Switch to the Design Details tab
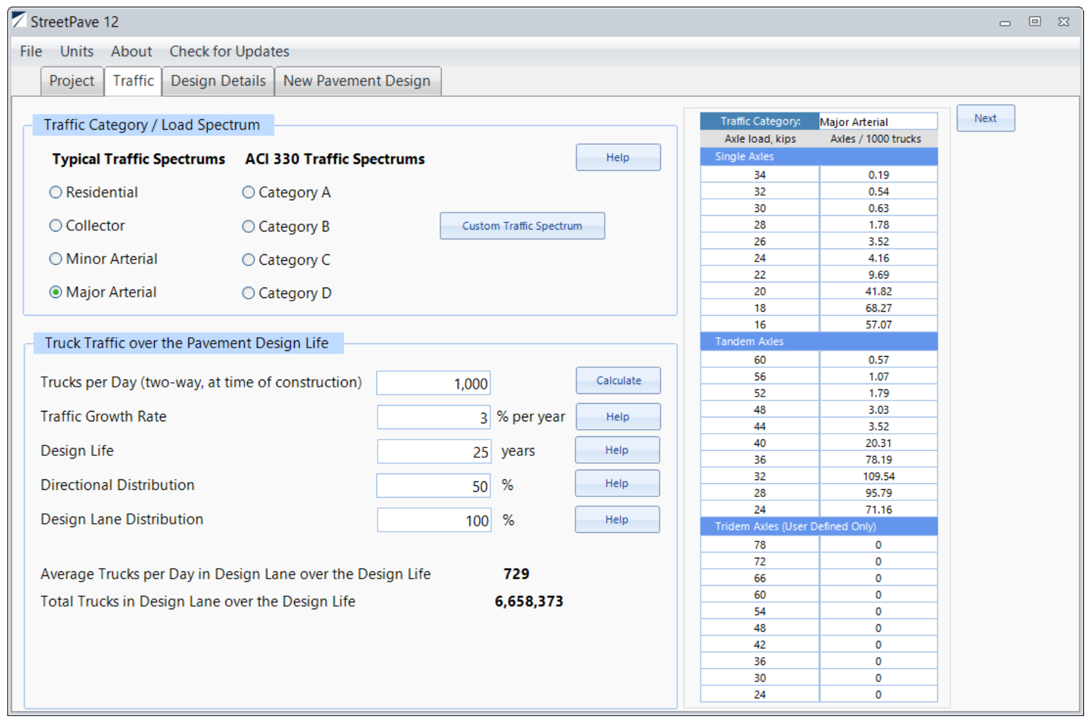This screenshot has width=1088, height=720. pos(218,81)
